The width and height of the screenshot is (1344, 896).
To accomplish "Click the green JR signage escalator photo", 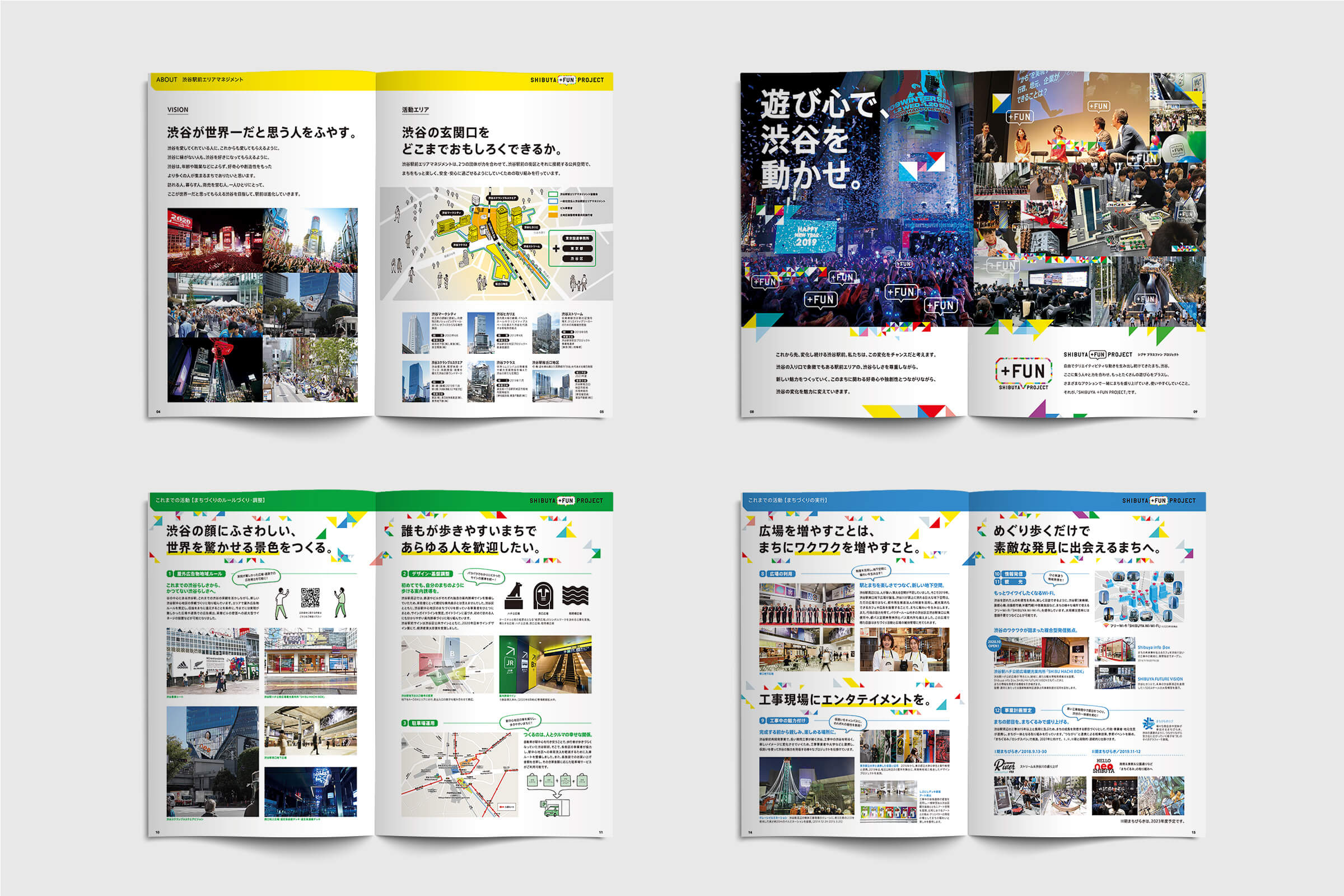I will (x=545, y=665).
